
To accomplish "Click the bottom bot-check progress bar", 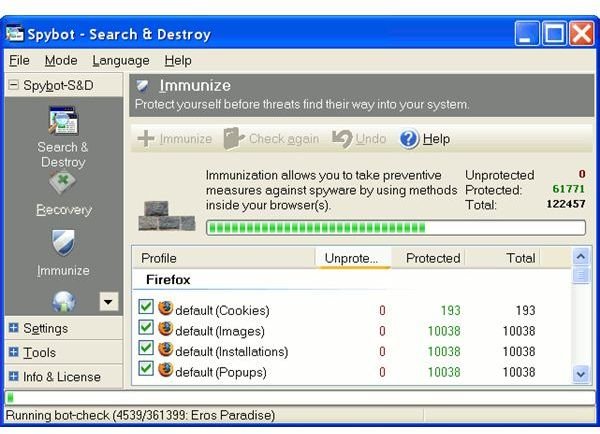I will (300, 398).
